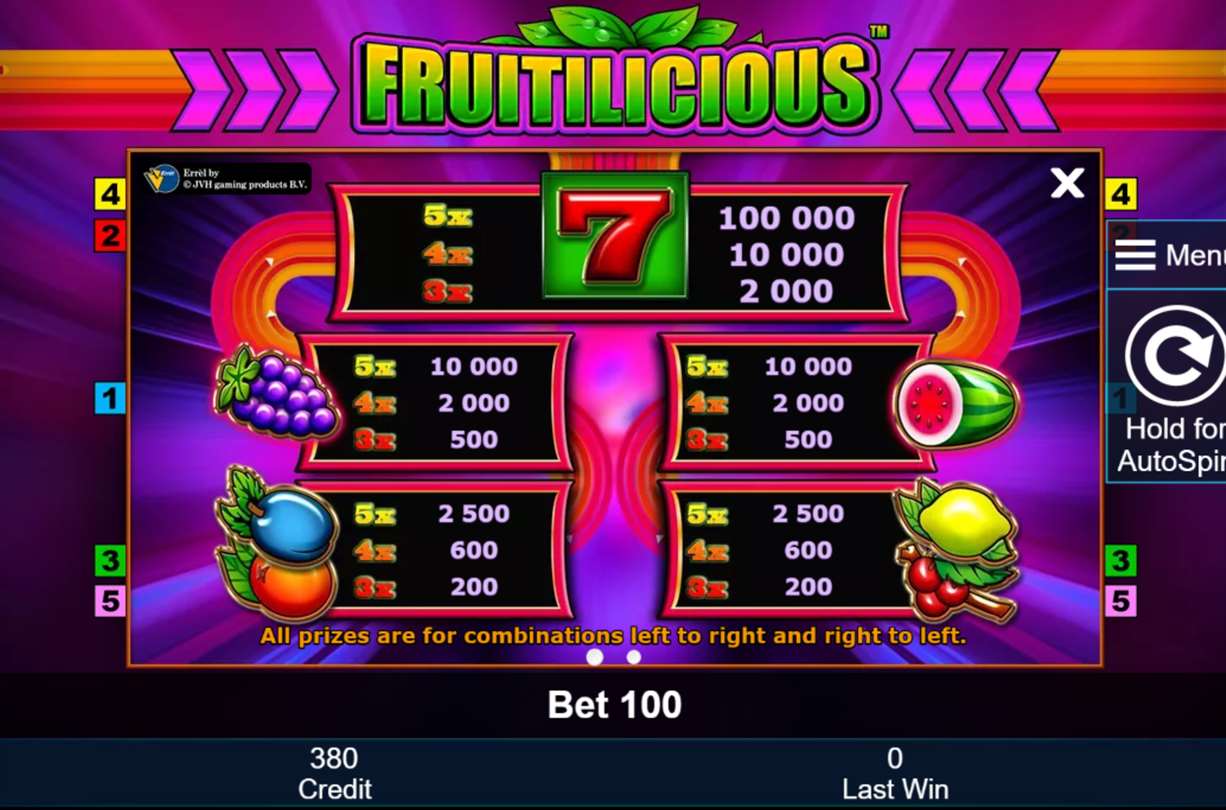Click the watermelon symbol

coord(955,403)
